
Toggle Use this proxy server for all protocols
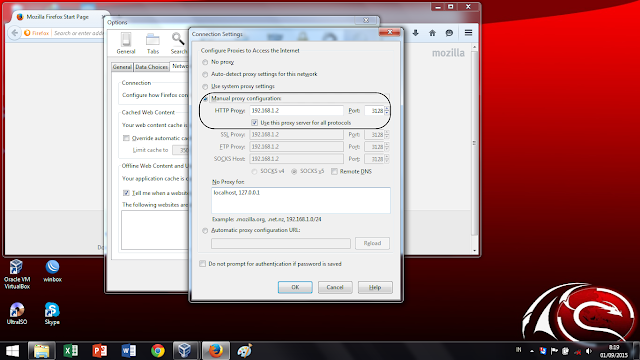pyautogui.click(x=255, y=123)
